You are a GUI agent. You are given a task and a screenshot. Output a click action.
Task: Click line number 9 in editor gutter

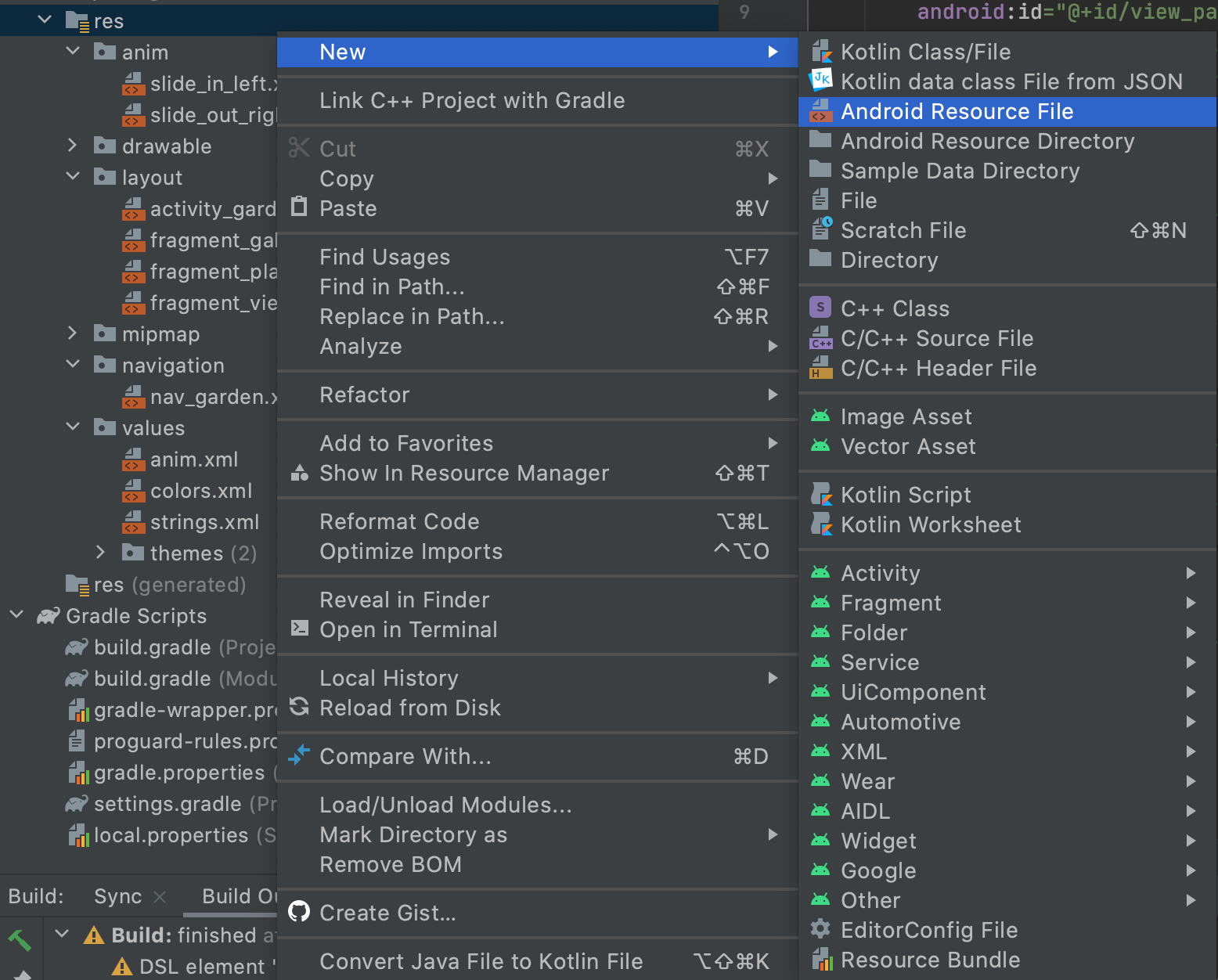click(744, 12)
